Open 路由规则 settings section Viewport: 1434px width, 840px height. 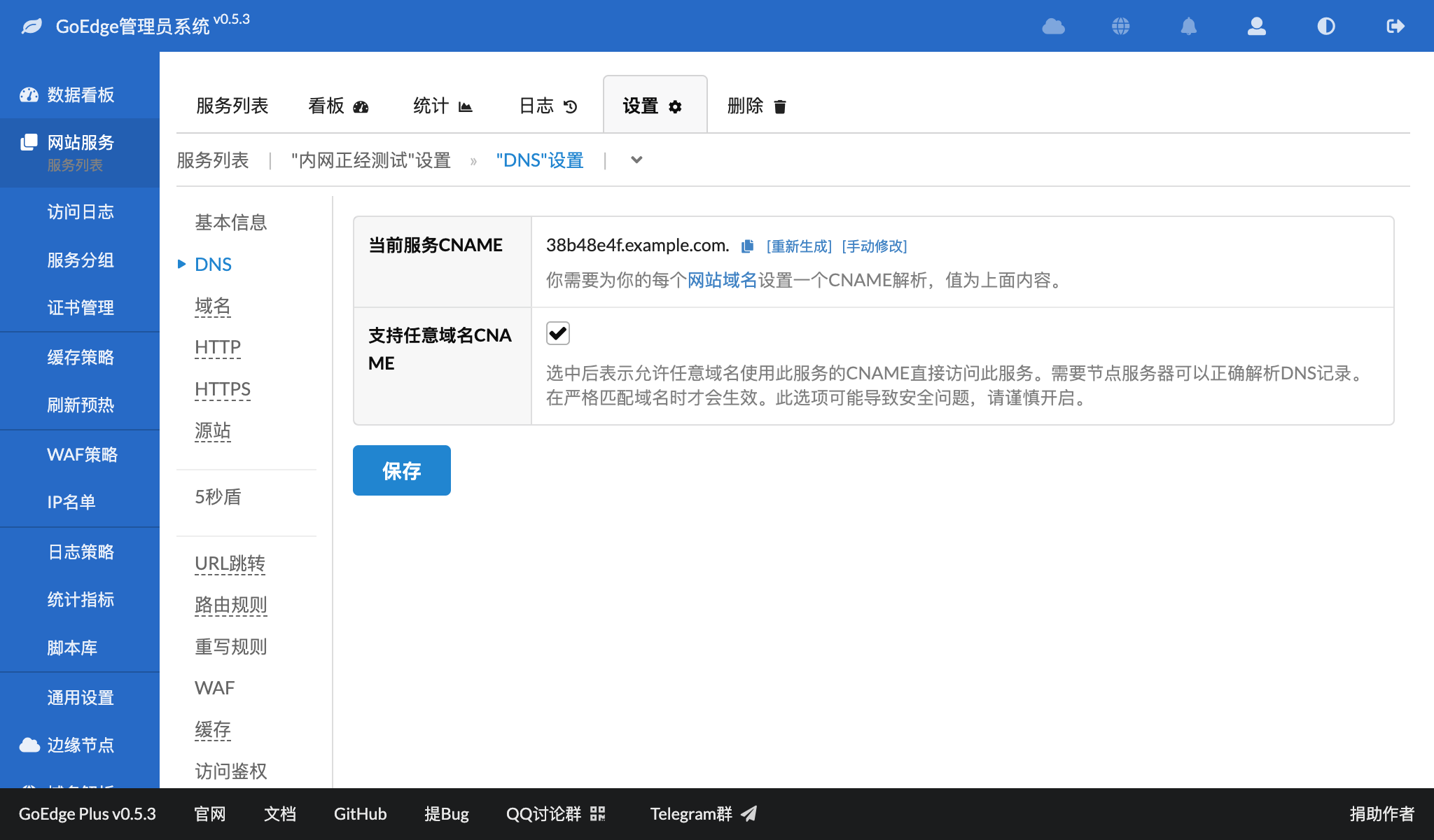[231, 605]
